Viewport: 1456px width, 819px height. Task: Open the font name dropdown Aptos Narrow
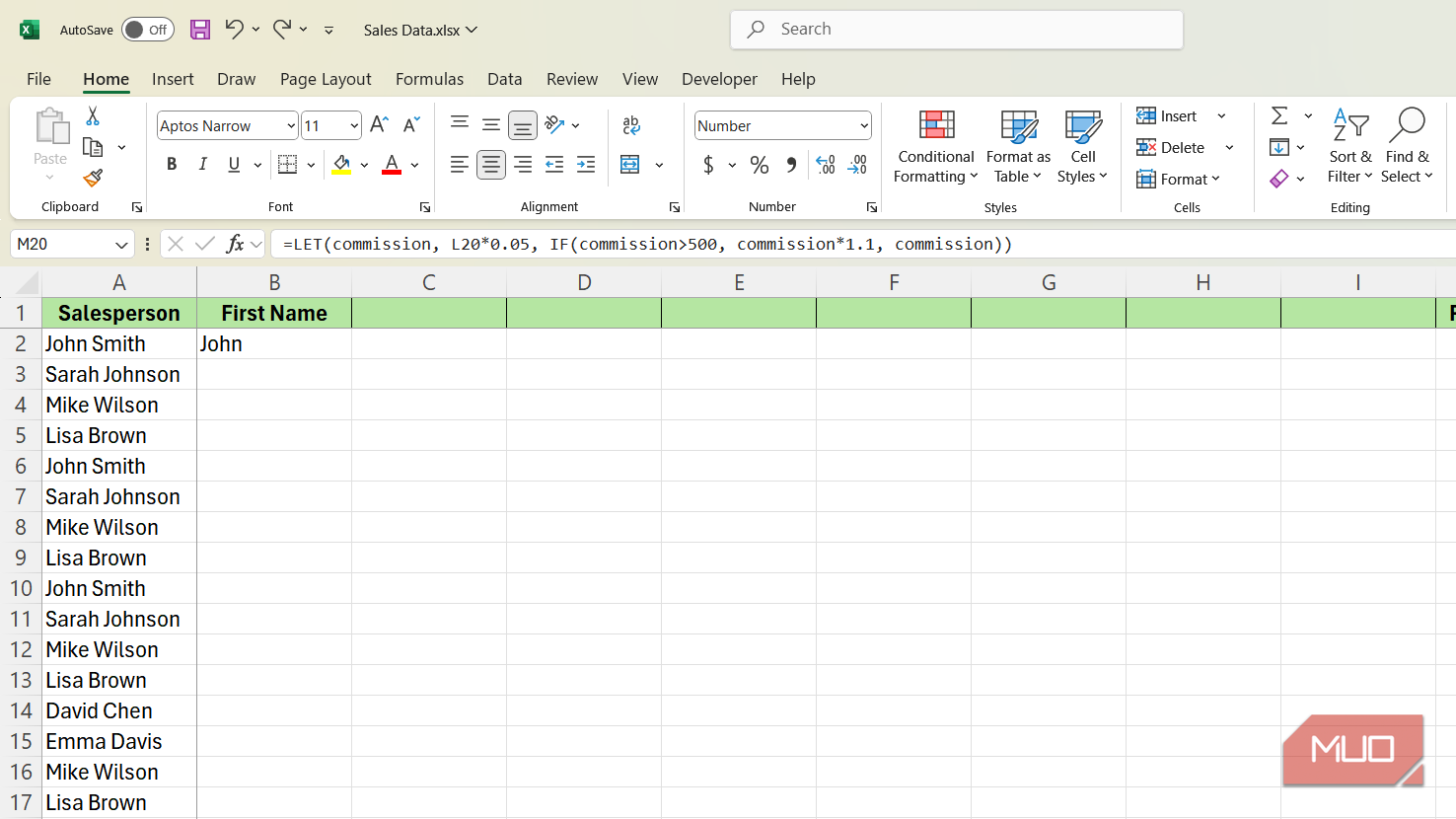click(x=291, y=125)
